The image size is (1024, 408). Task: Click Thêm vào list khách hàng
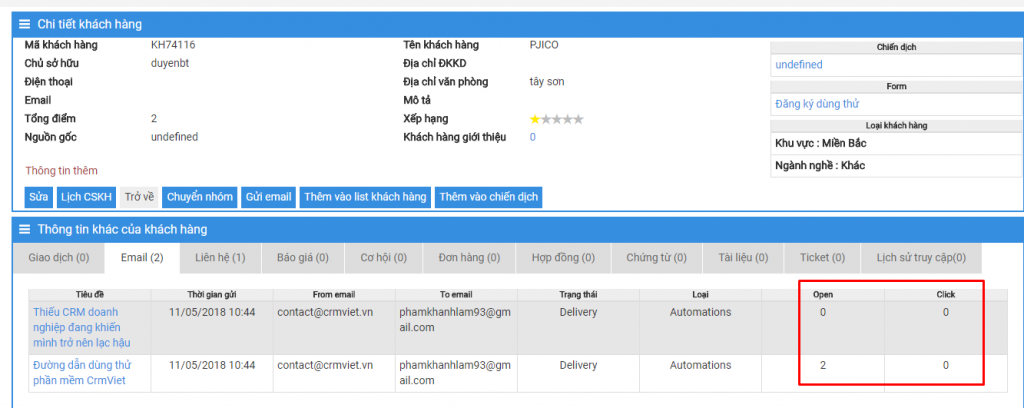[x=366, y=197]
